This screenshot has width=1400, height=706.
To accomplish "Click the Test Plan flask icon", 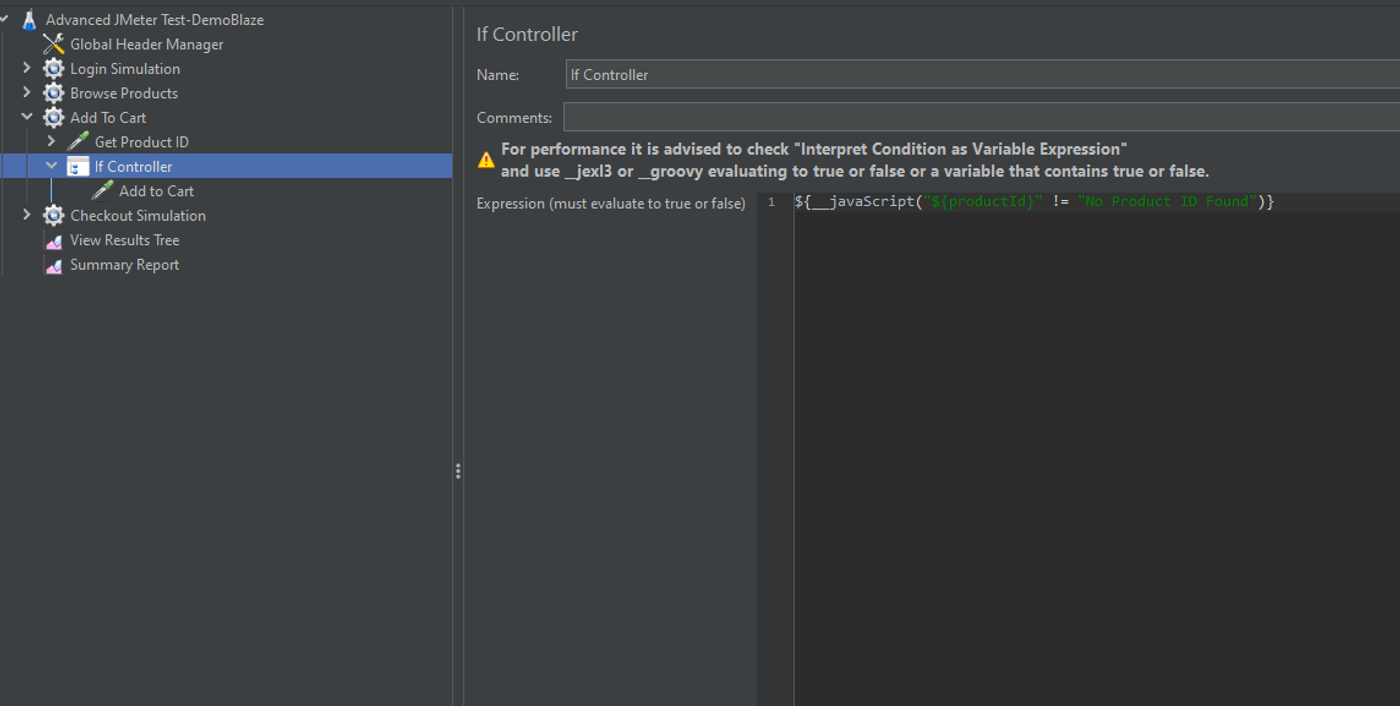I will tap(29, 19).
